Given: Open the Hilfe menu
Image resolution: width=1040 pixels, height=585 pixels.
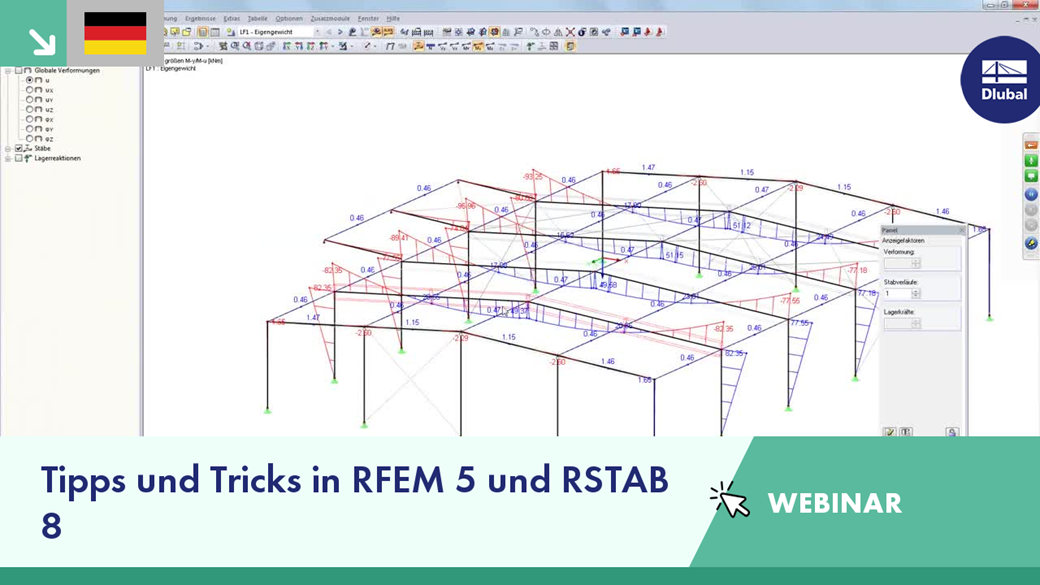Looking at the screenshot, I should tap(393, 19).
